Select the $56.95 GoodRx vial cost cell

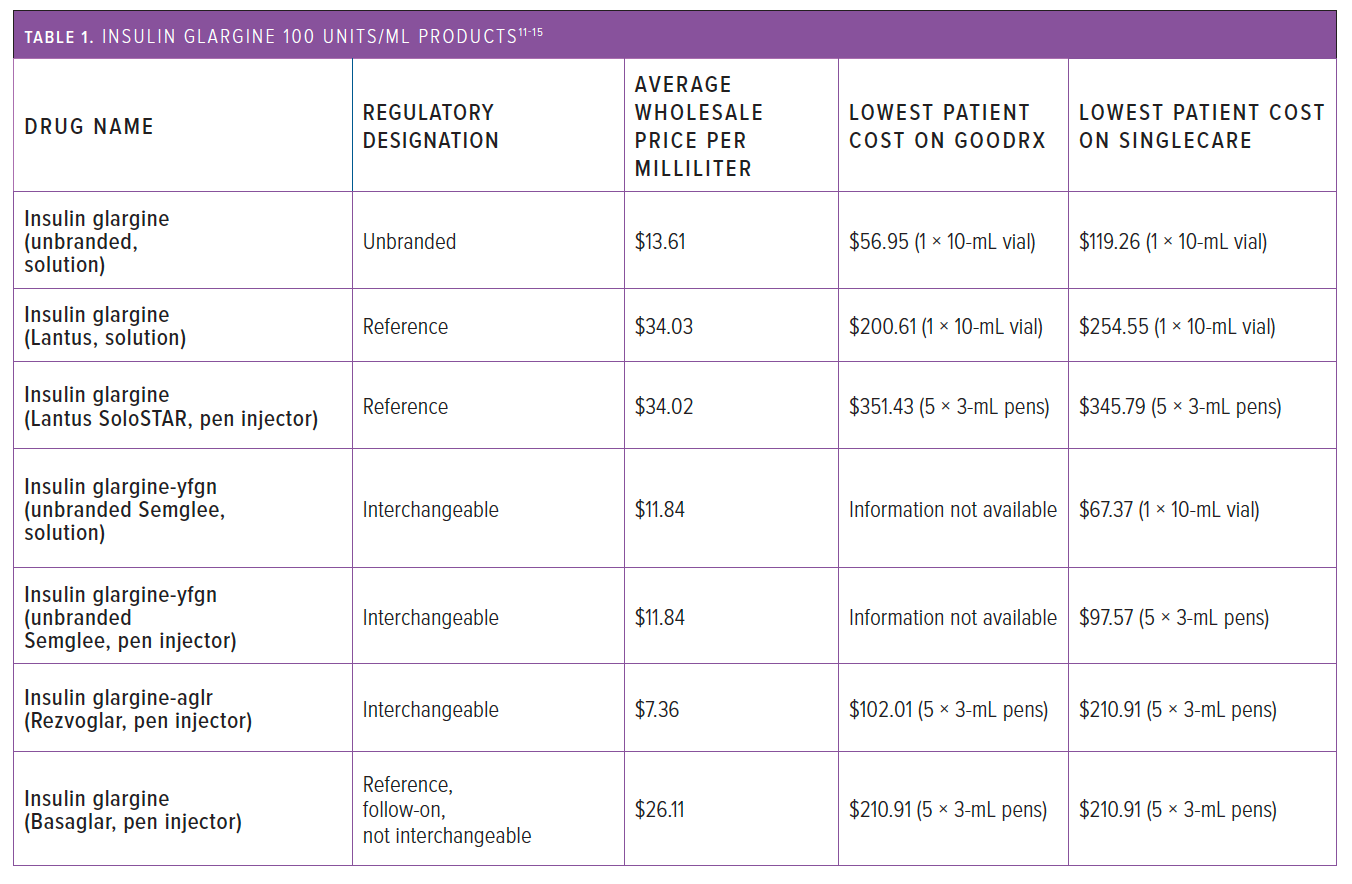[x=942, y=242]
